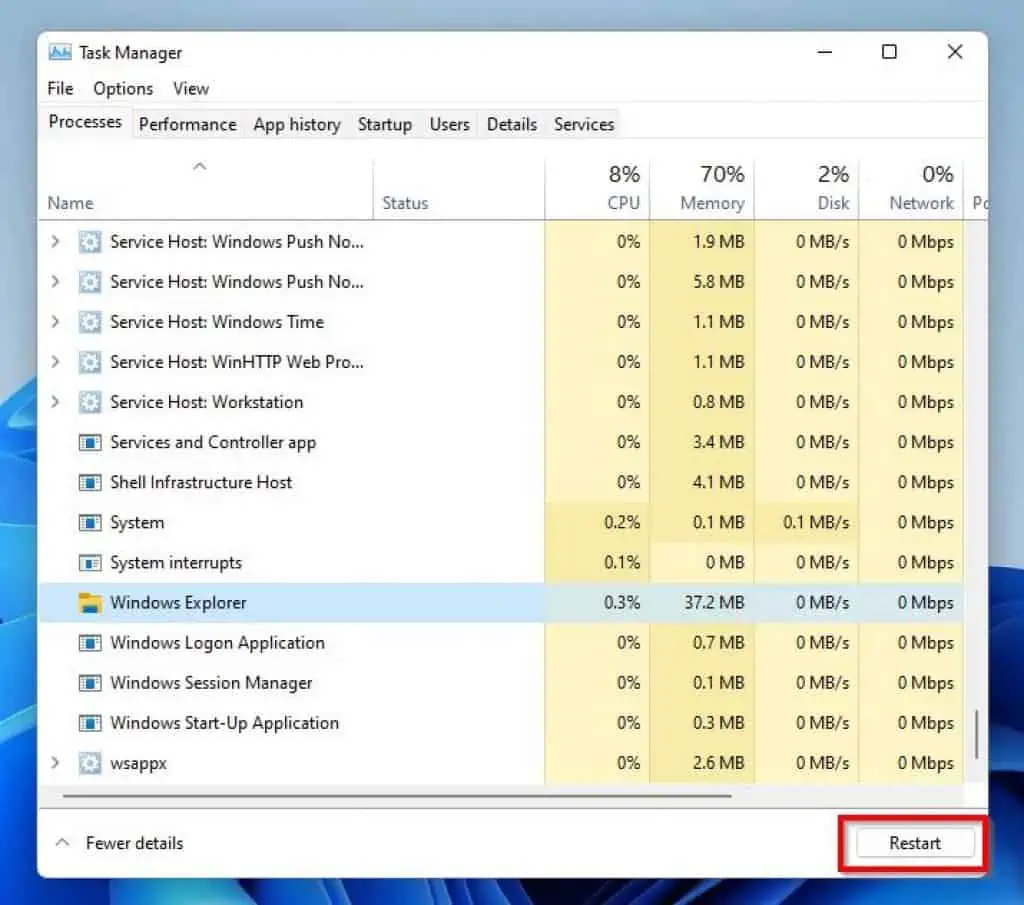Click the Fewer details link
Image resolution: width=1024 pixels, height=905 pixels.
click(134, 843)
